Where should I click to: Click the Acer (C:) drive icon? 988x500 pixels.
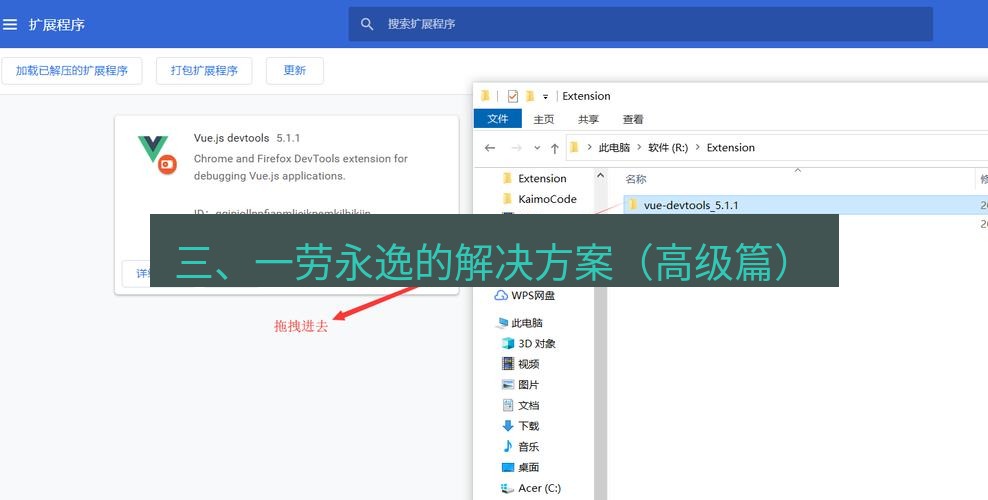(507, 488)
